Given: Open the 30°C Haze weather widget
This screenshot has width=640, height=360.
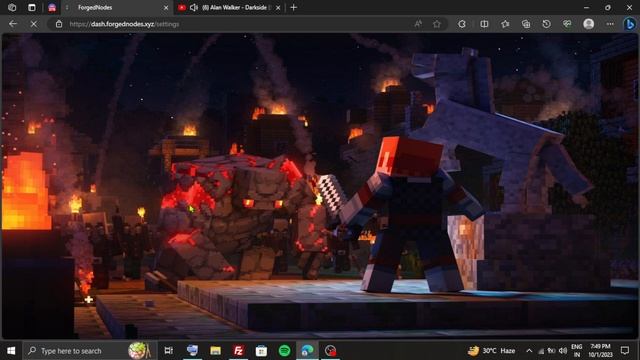Looking at the screenshot, I should pos(492,351).
